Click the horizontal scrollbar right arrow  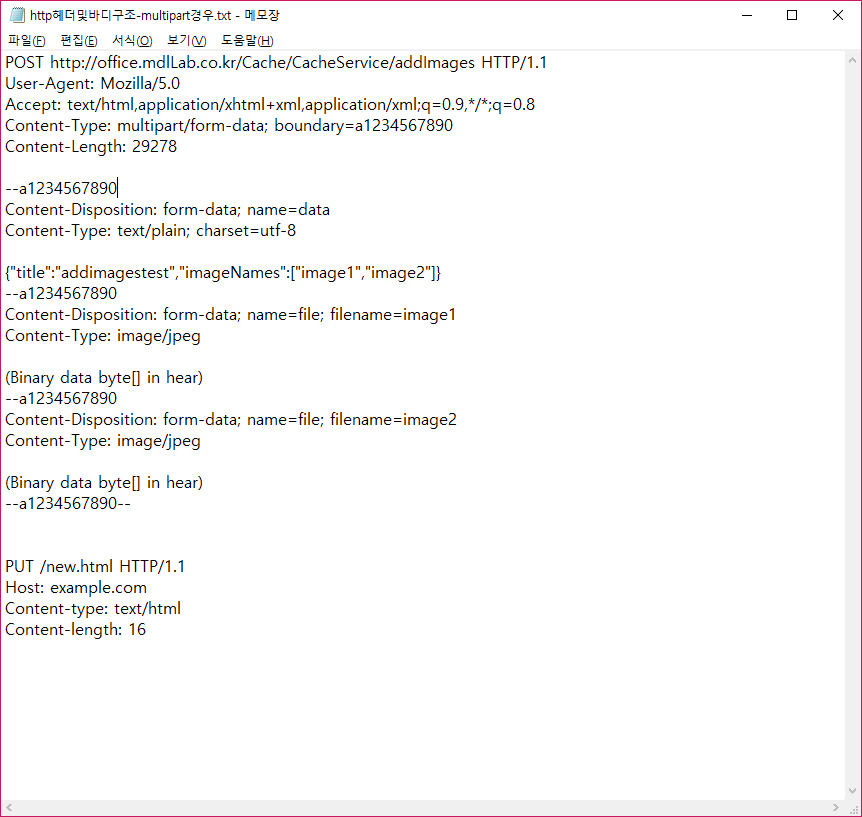tap(836, 807)
